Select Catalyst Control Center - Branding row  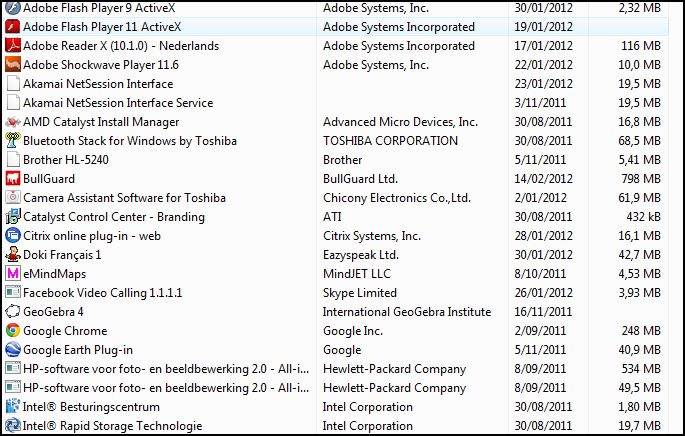point(113,217)
